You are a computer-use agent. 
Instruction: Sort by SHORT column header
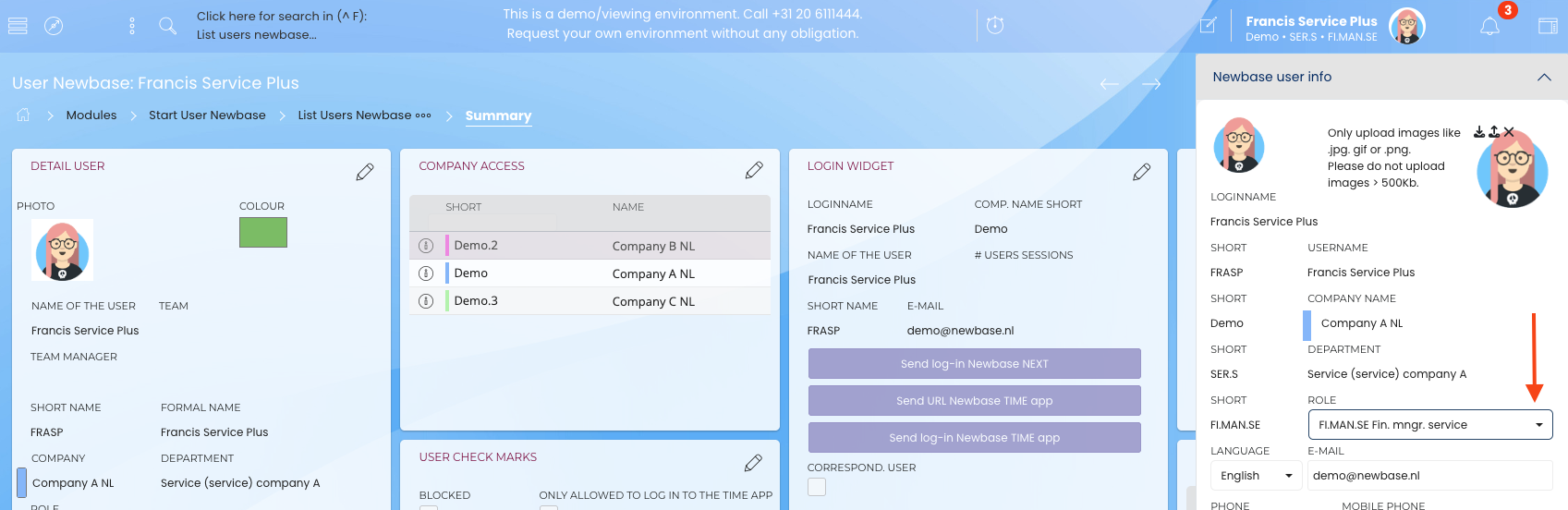[463, 207]
